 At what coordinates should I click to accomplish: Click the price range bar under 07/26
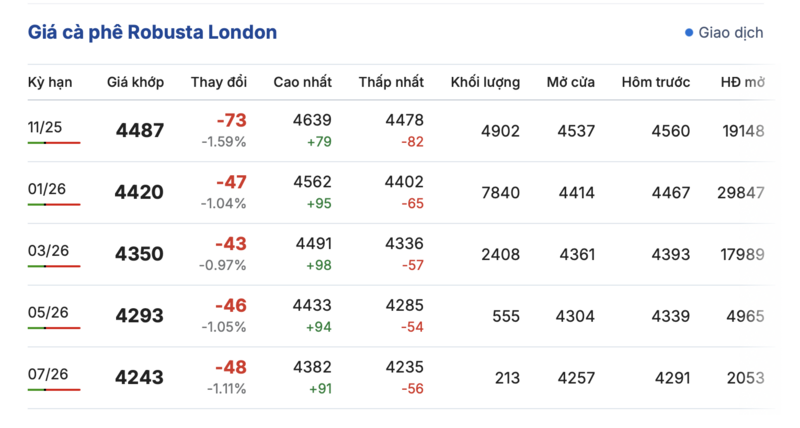tap(54, 390)
